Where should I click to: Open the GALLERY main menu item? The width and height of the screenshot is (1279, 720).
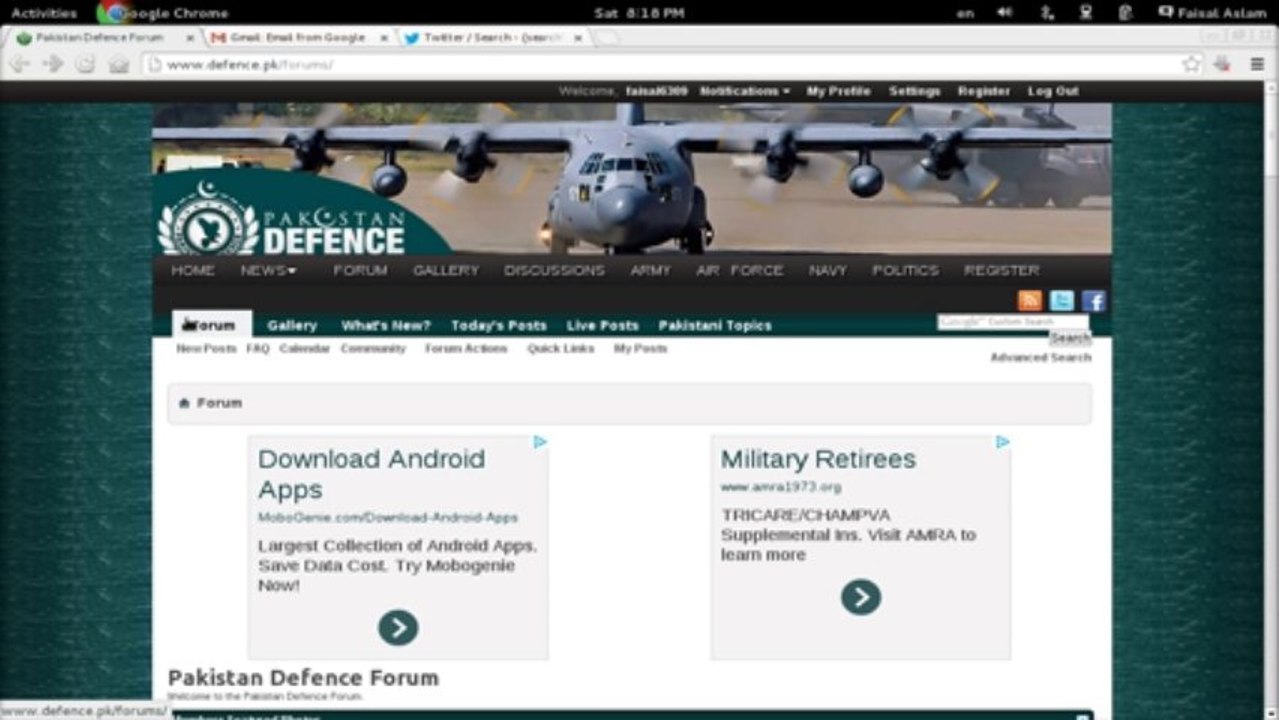(446, 270)
